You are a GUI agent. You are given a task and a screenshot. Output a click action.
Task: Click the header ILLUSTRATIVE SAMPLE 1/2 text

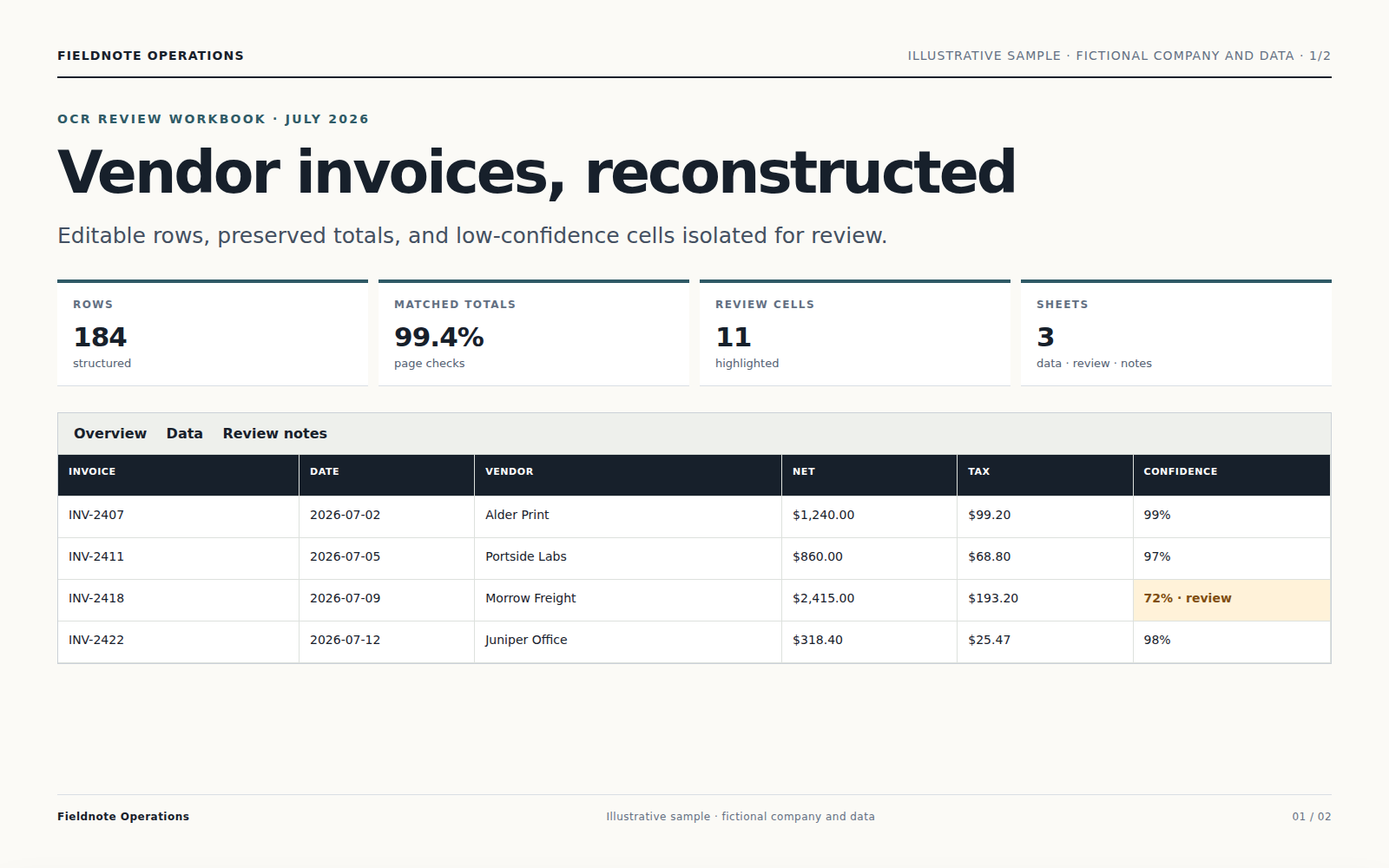pyautogui.click(x=1119, y=56)
